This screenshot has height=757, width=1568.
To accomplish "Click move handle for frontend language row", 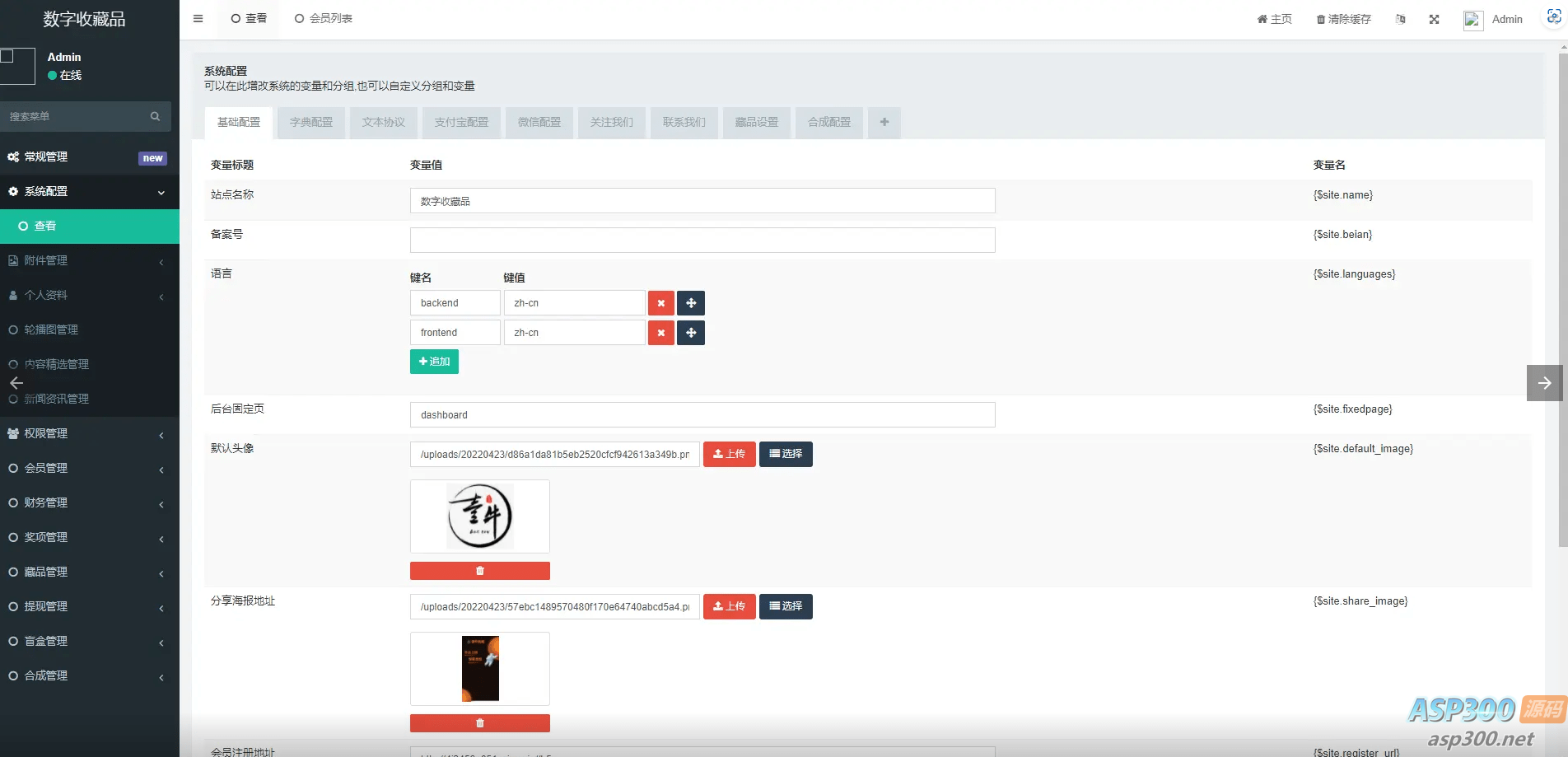I will click(x=691, y=333).
